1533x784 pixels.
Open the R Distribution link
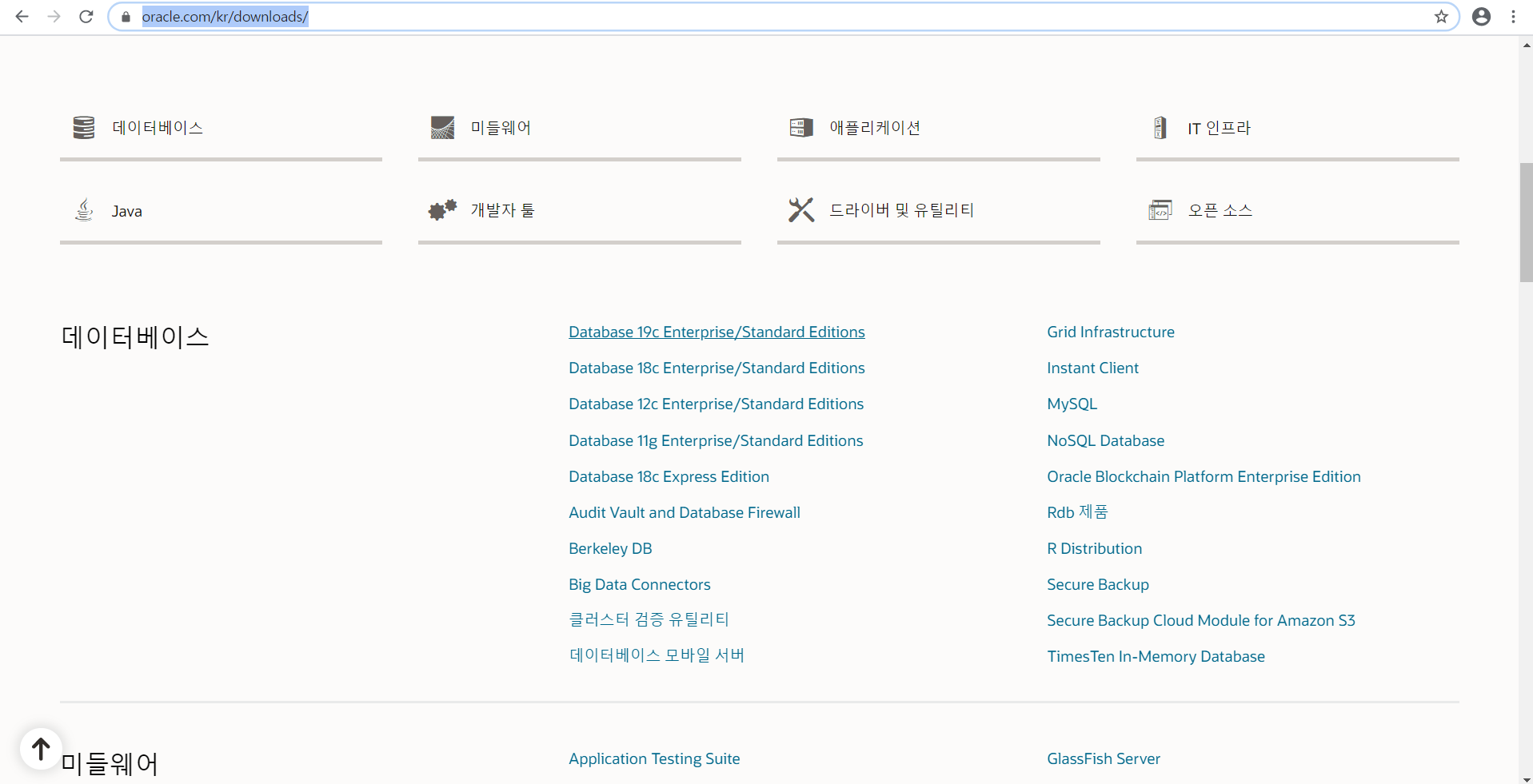(x=1094, y=548)
